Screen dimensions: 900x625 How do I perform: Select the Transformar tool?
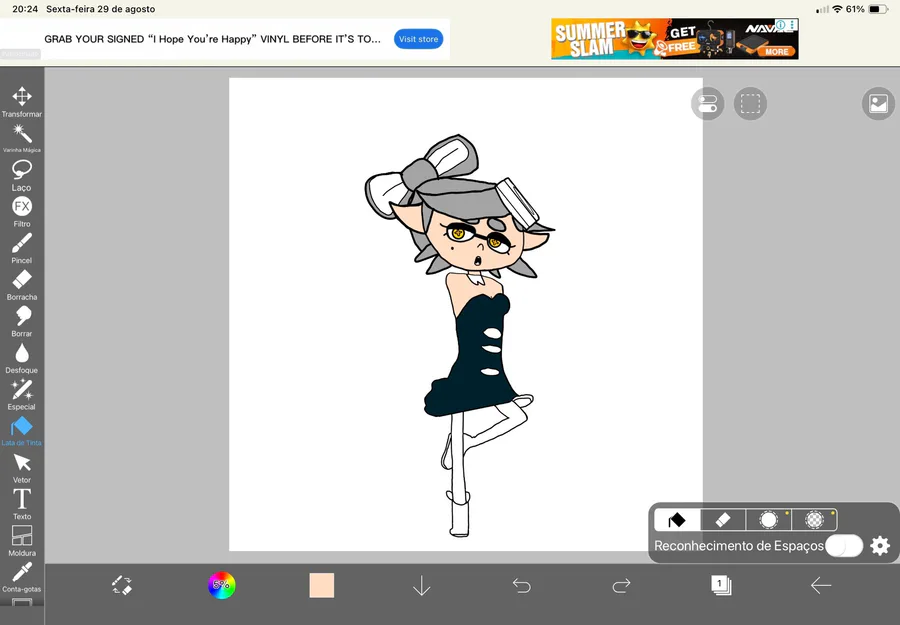tap(22, 102)
